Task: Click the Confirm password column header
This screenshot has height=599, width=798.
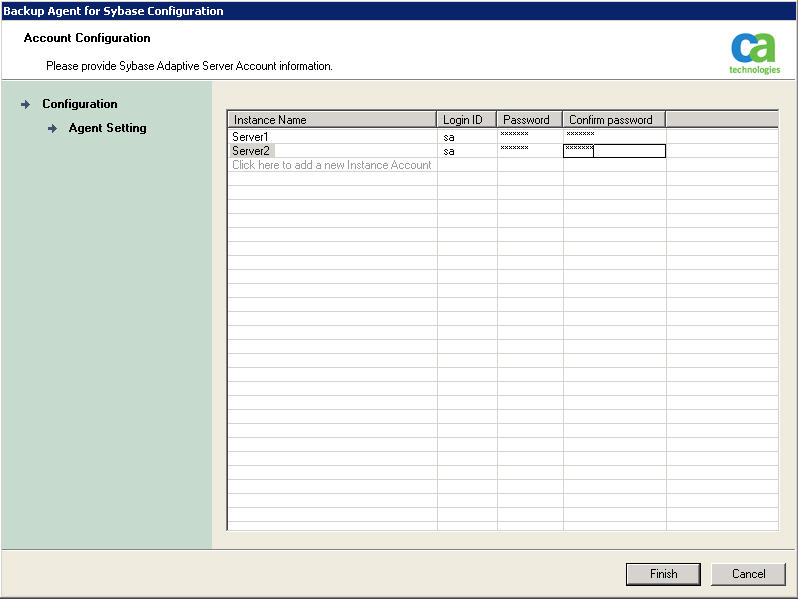Action: [614, 120]
